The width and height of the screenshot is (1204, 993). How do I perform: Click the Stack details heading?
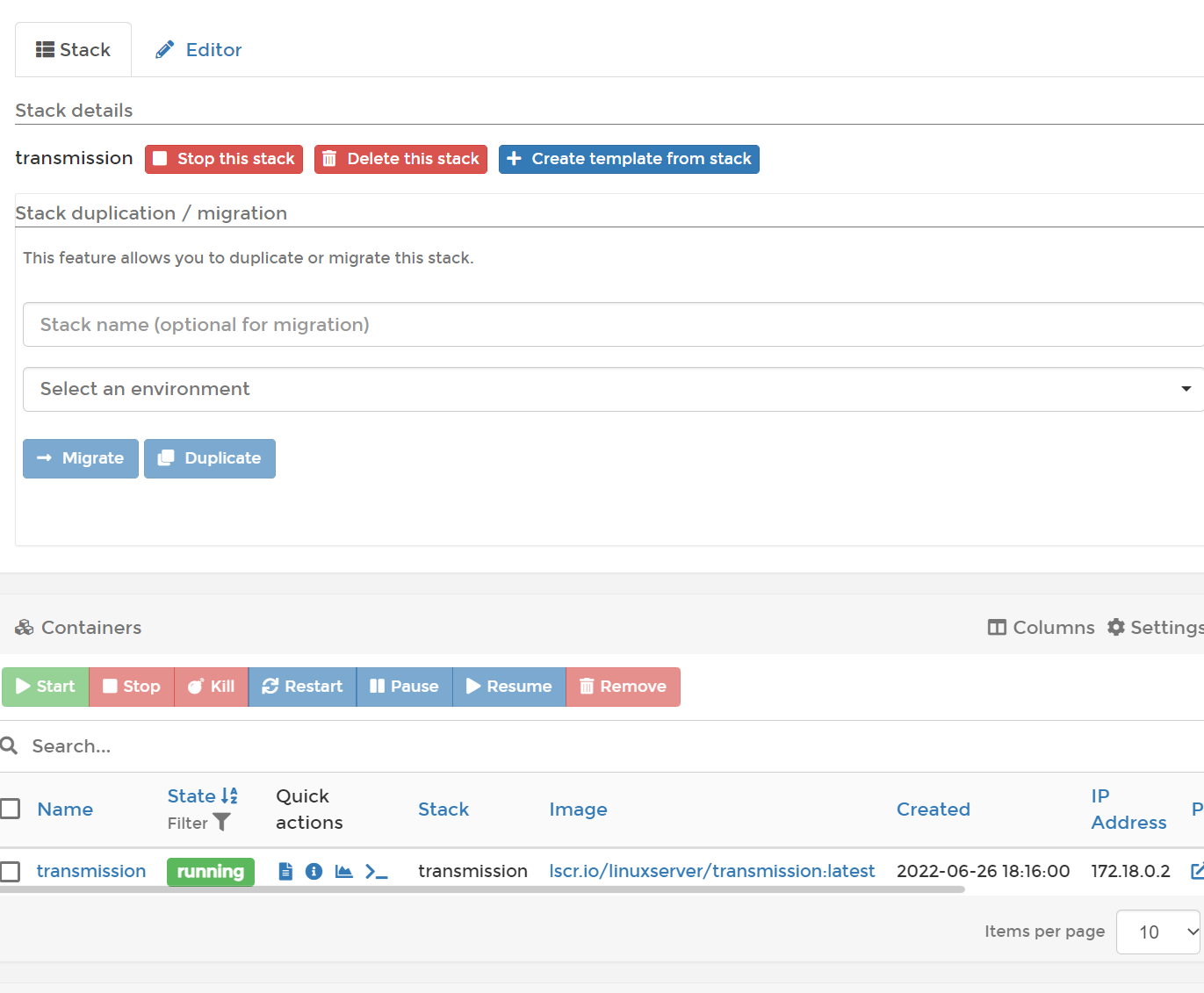pyautogui.click(x=74, y=111)
